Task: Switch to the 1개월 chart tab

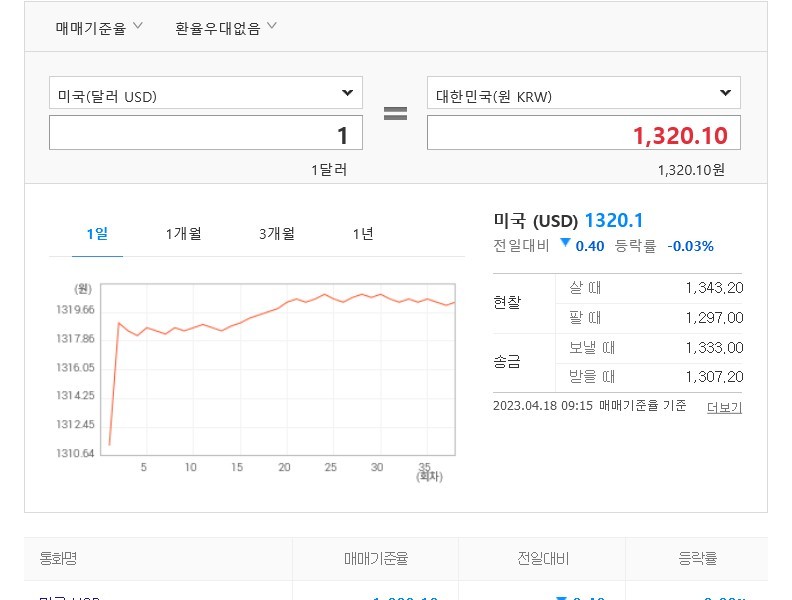Action: (x=183, y=234)
